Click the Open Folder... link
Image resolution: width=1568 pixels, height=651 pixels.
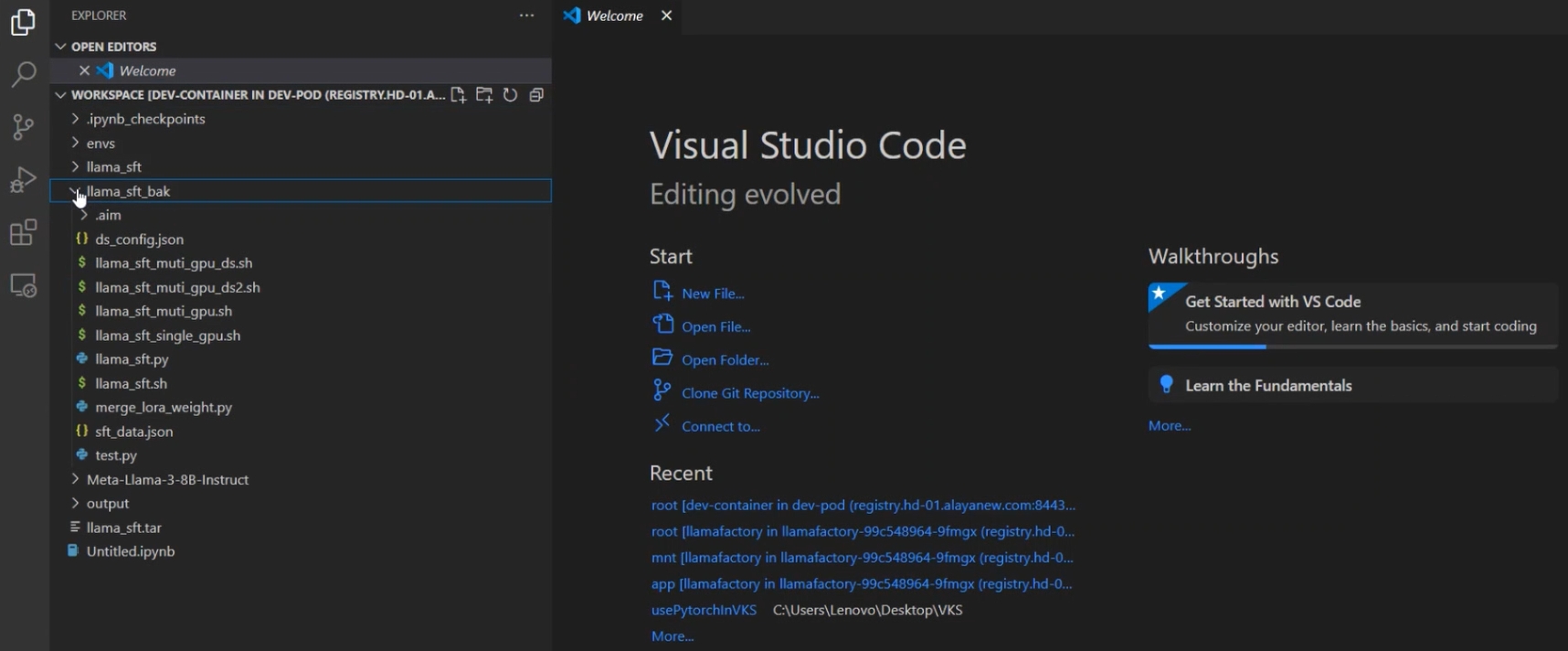pos(726,359)
